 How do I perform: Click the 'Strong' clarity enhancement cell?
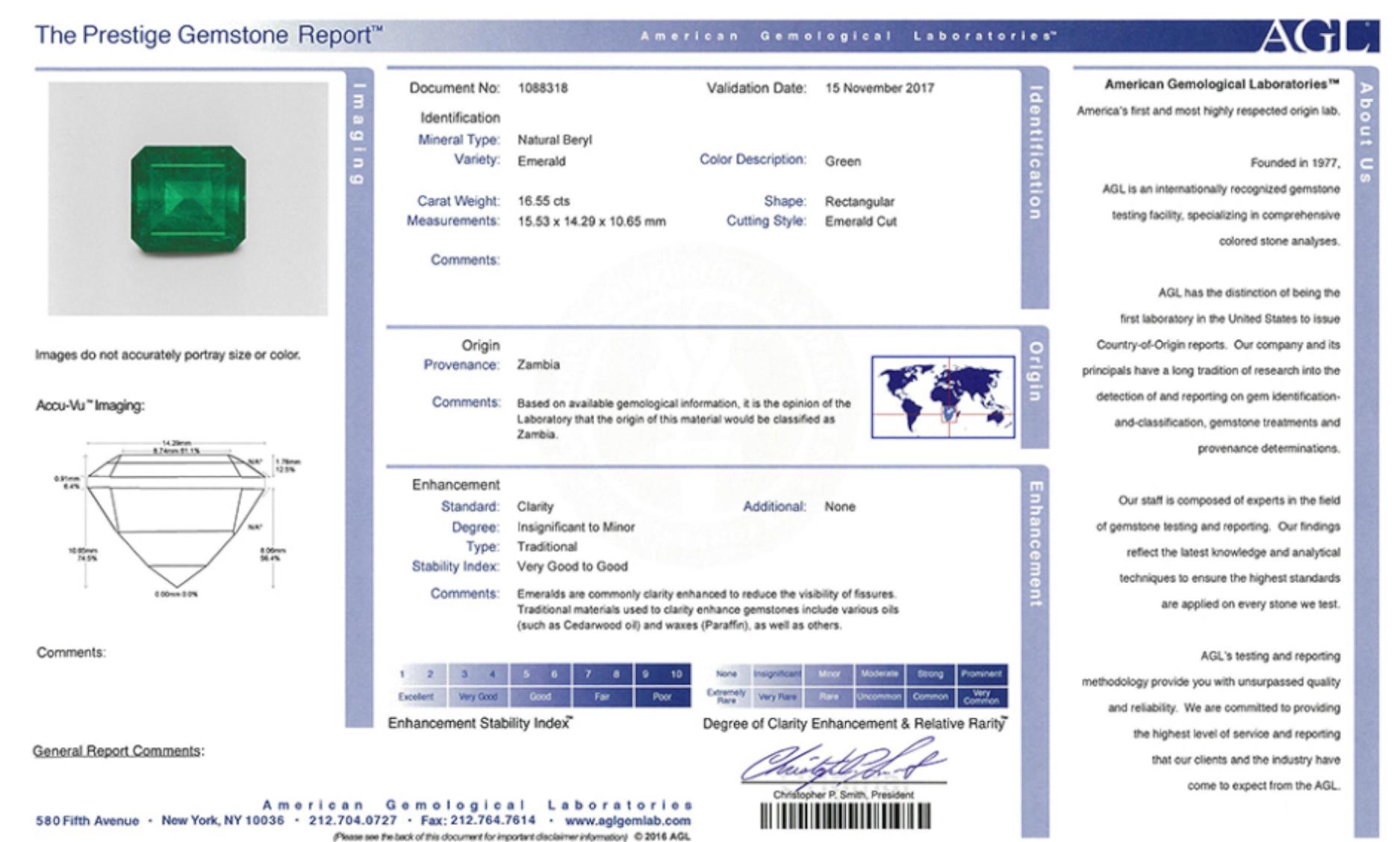point(930,674)
